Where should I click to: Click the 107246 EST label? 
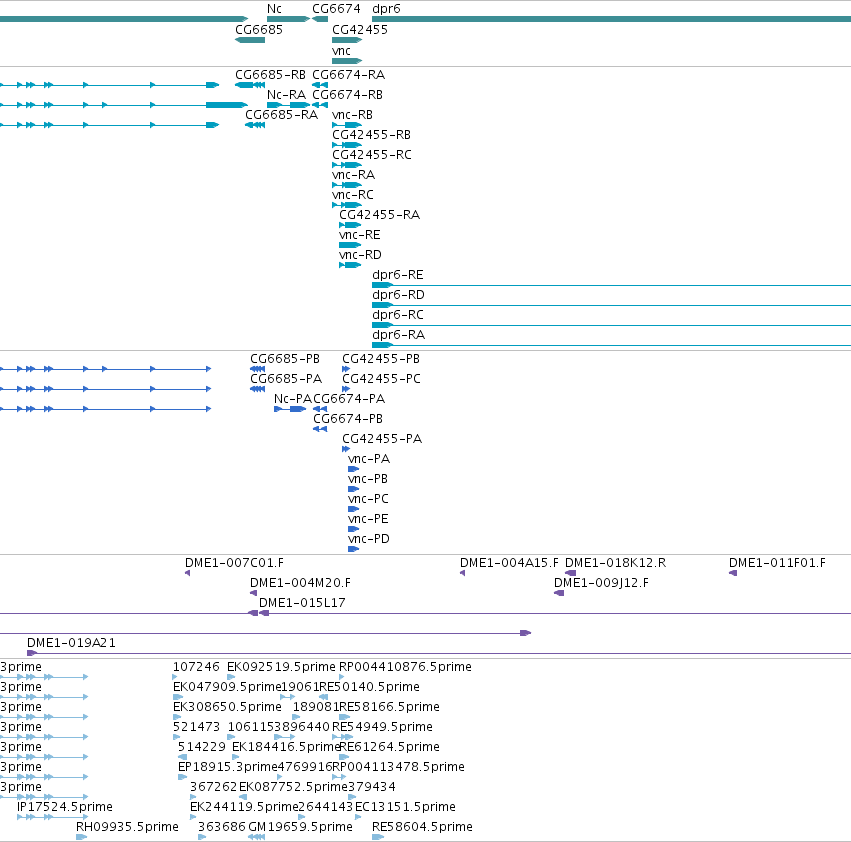[x=196, y=667]
